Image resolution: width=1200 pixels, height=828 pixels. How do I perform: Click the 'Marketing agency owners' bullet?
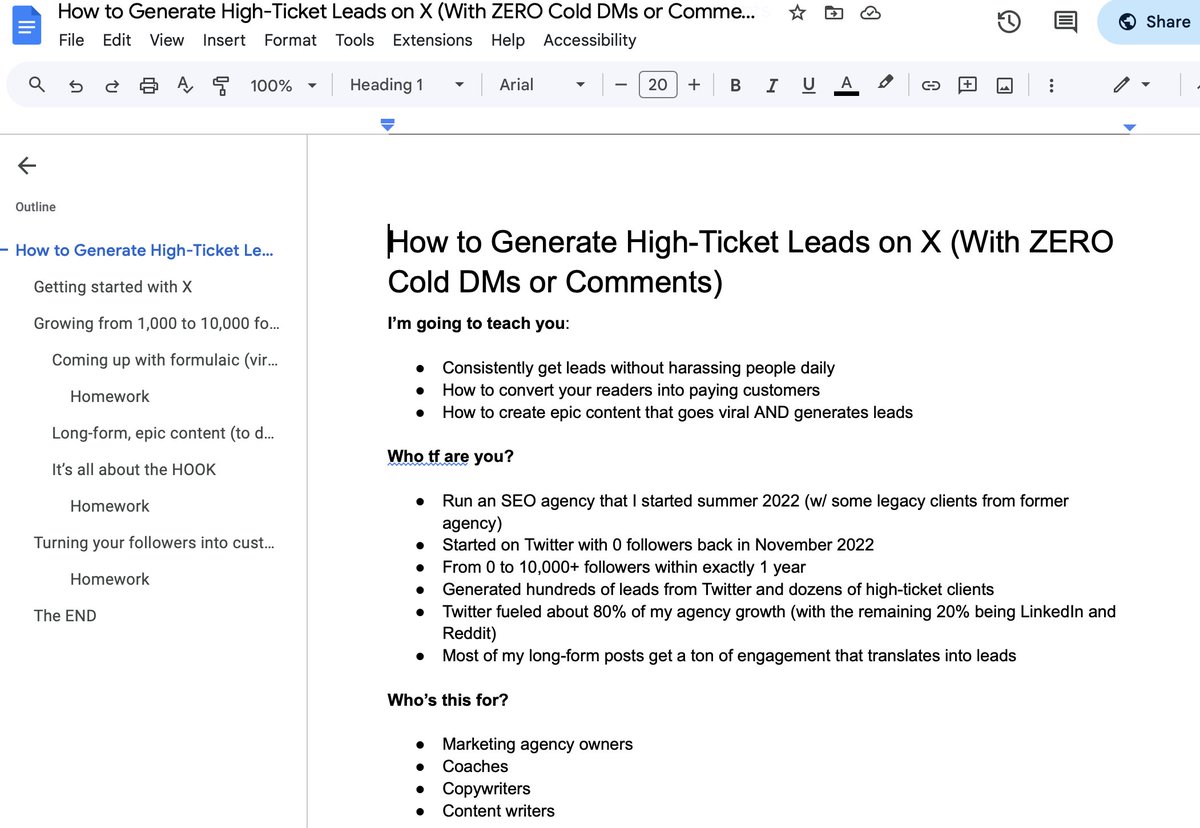pyautogui.click(x=538, y=744)
